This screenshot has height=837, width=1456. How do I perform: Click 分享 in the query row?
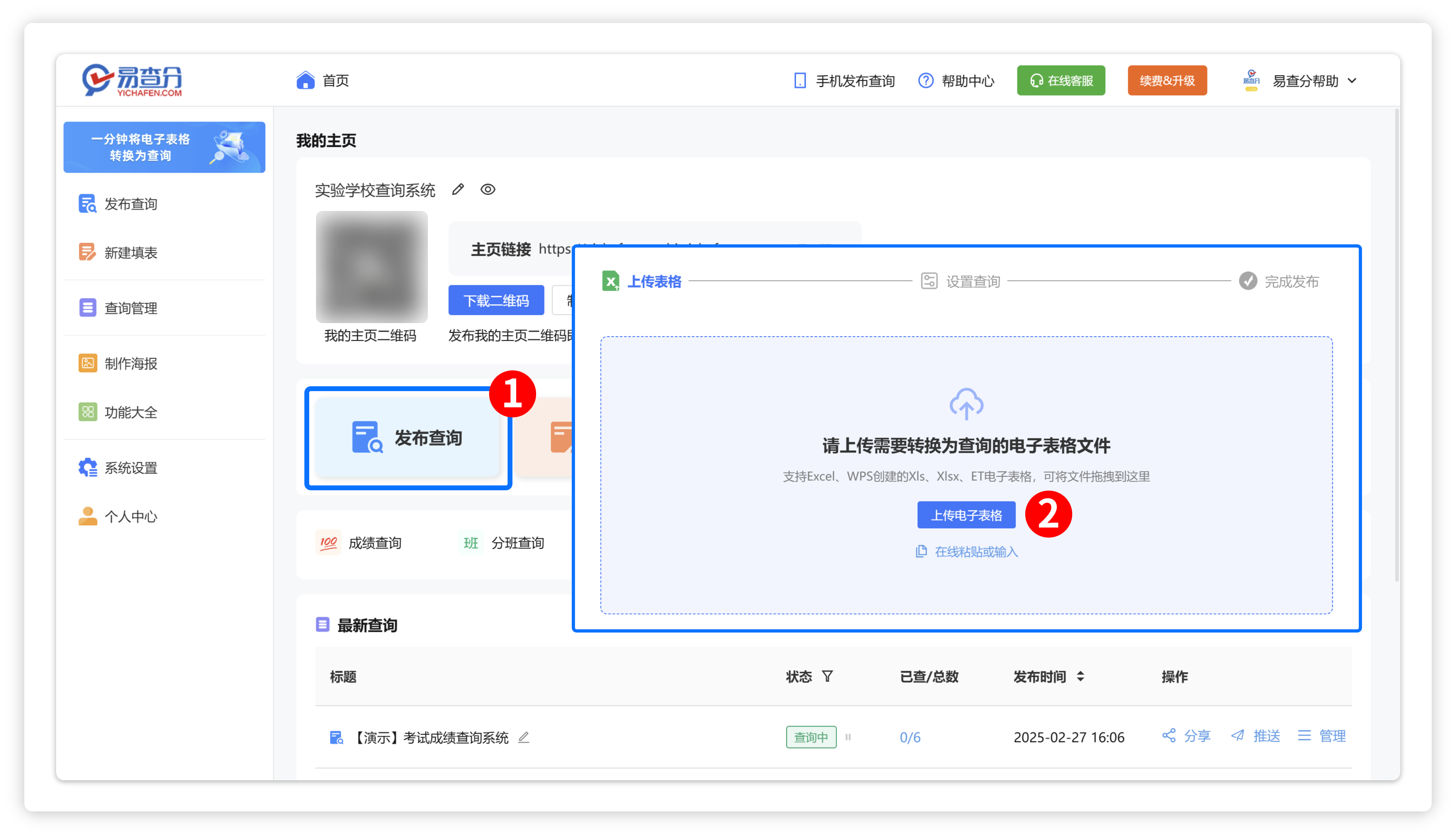[x=1186, y=737]
